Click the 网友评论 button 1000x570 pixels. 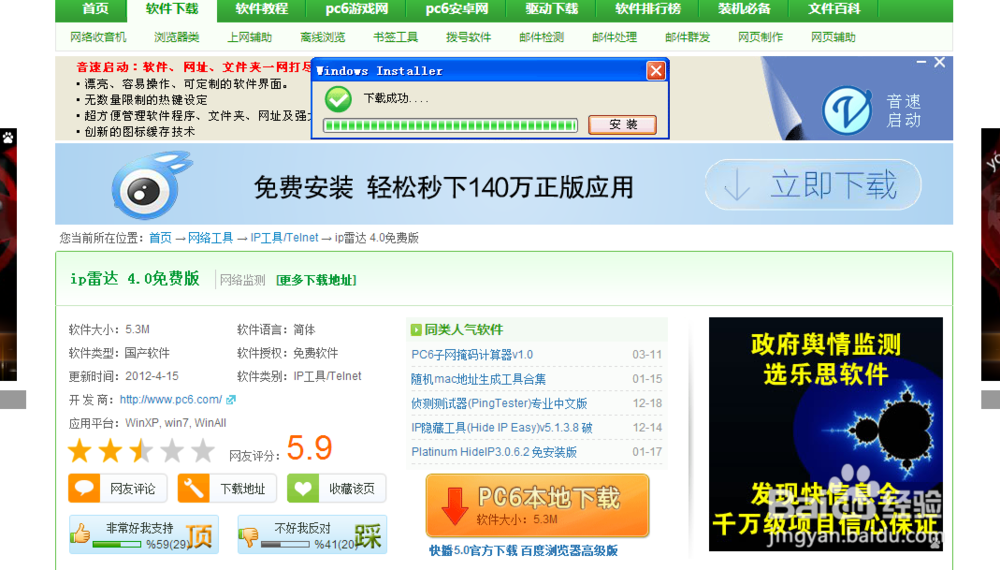pos(118,489)
